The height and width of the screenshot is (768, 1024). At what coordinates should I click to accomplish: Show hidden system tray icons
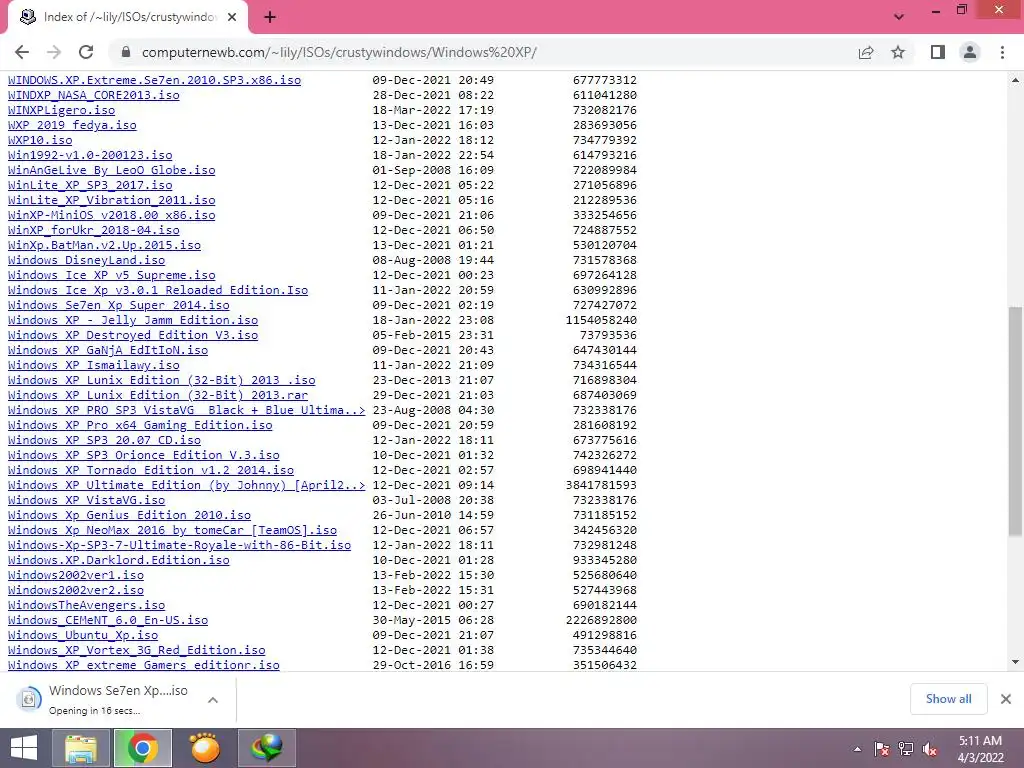pos(857,749)
